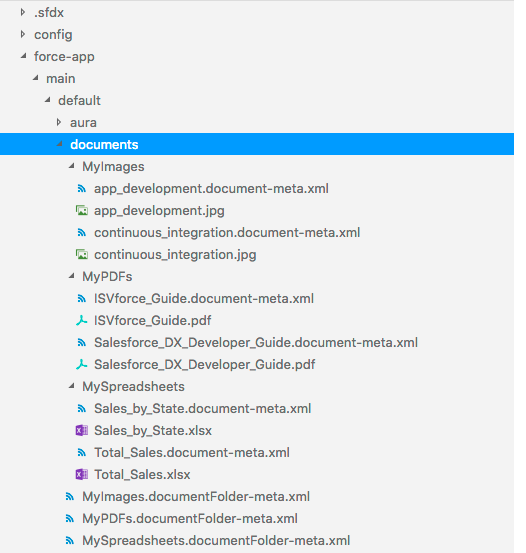
Task: Open file Salesforce_DX_Developer_Guide.pdf
Action: 205,365
